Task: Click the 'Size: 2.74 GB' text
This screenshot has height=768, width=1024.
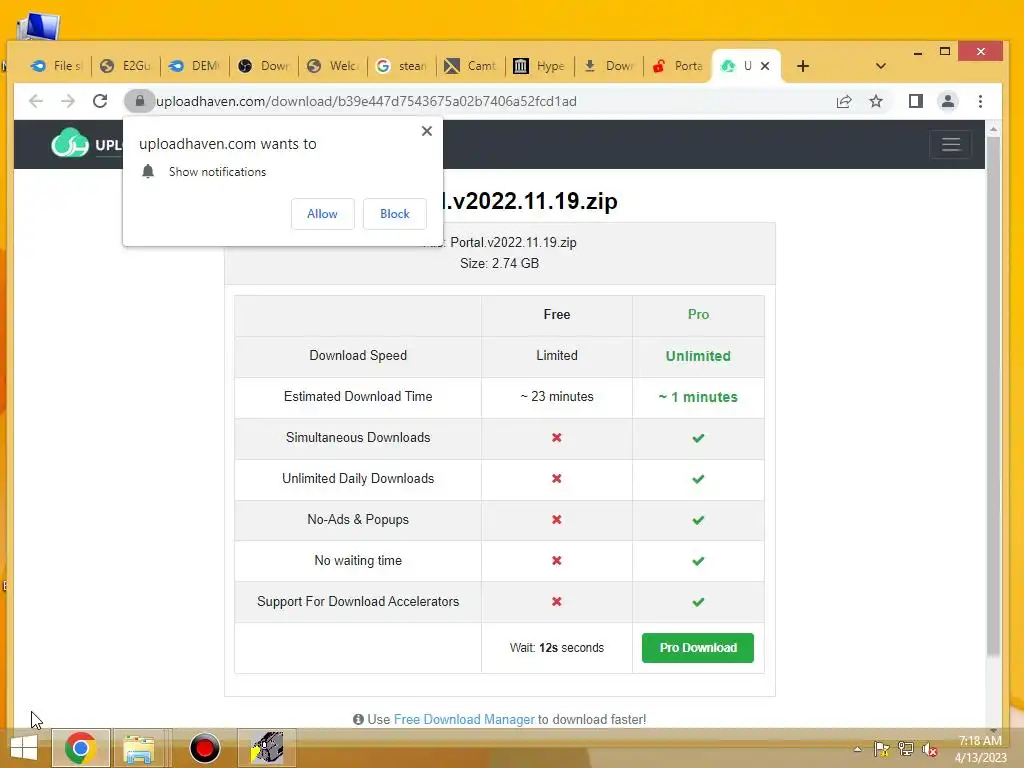Action: [499, 263]
